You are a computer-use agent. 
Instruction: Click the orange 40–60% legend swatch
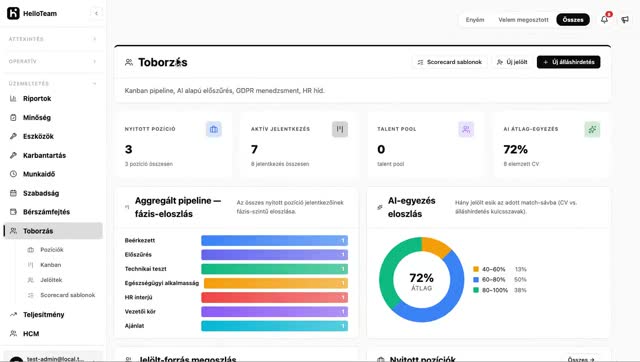pyautogui.click(x=476, y=269)
